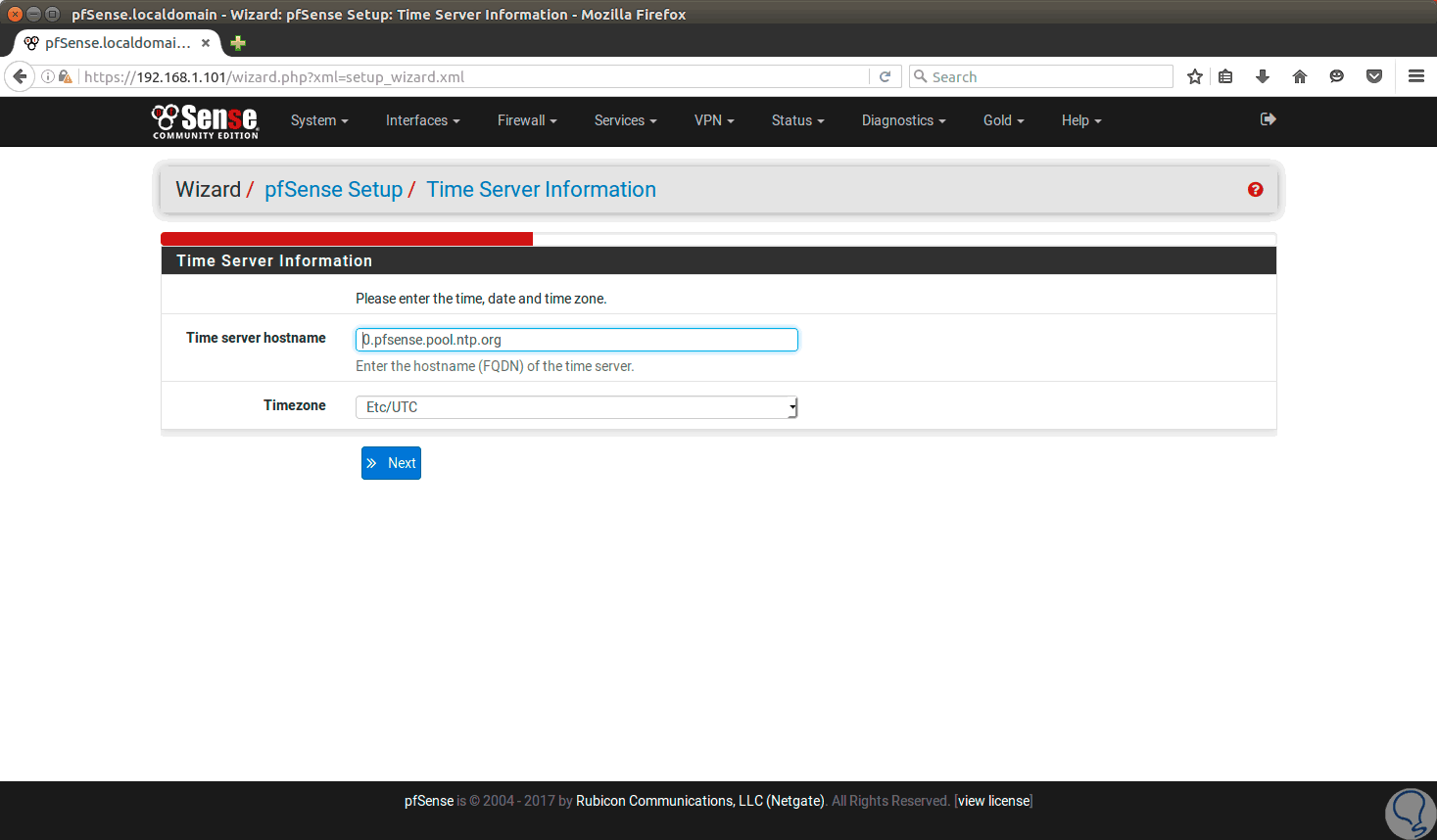Click the wizard red progress bar

347,239
